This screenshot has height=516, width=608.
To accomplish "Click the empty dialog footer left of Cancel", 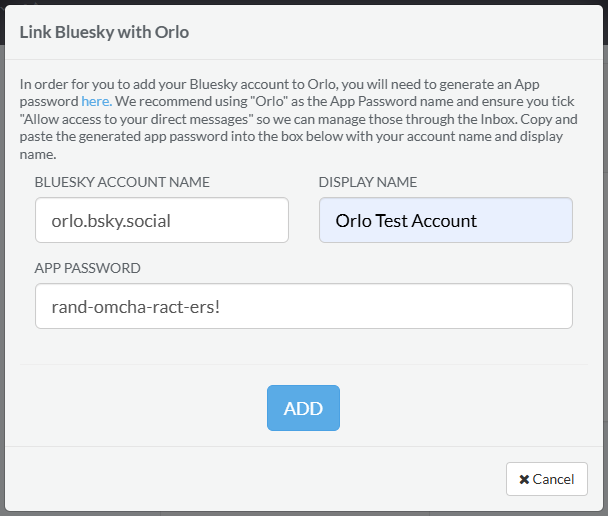I will pyautogui.click(x=250, y=479).
